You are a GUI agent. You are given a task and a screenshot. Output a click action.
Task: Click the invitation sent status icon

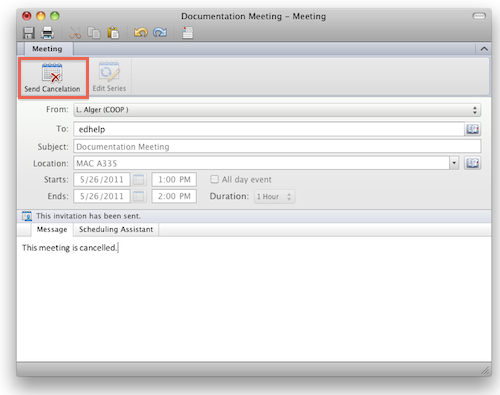tap(27, 216)
